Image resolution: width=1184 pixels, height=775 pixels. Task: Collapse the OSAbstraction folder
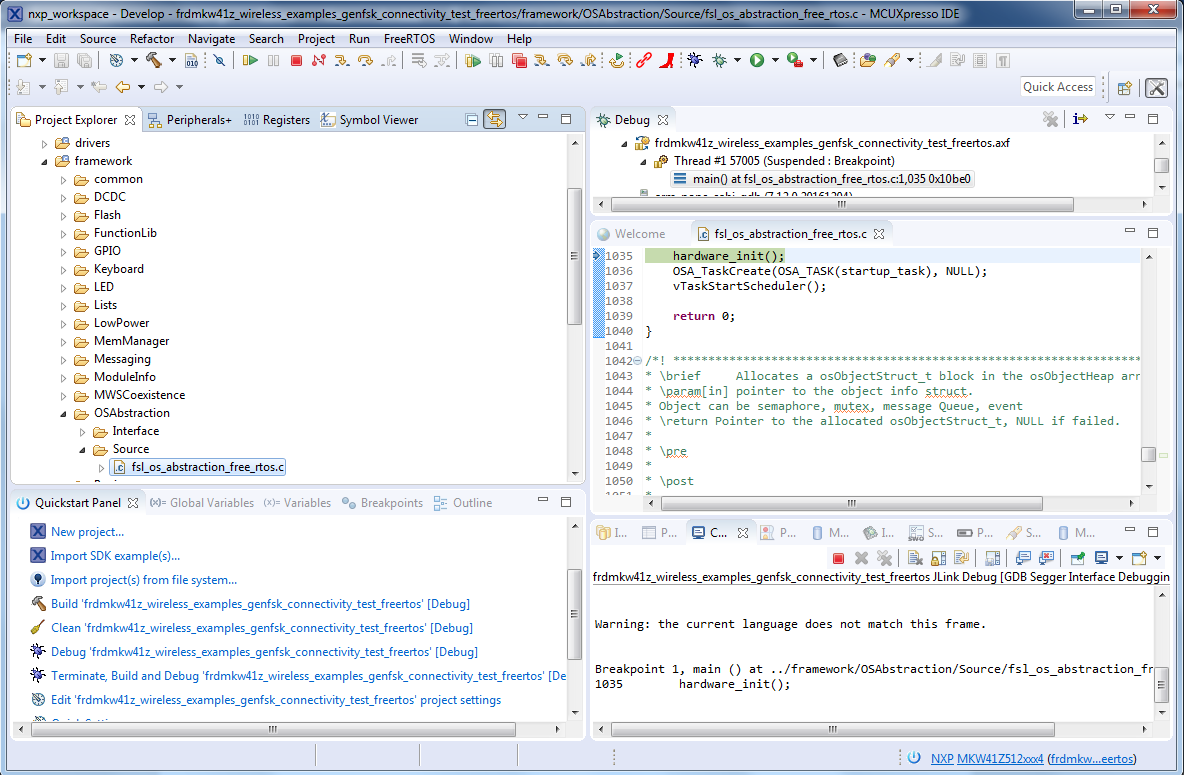(63, 413)
